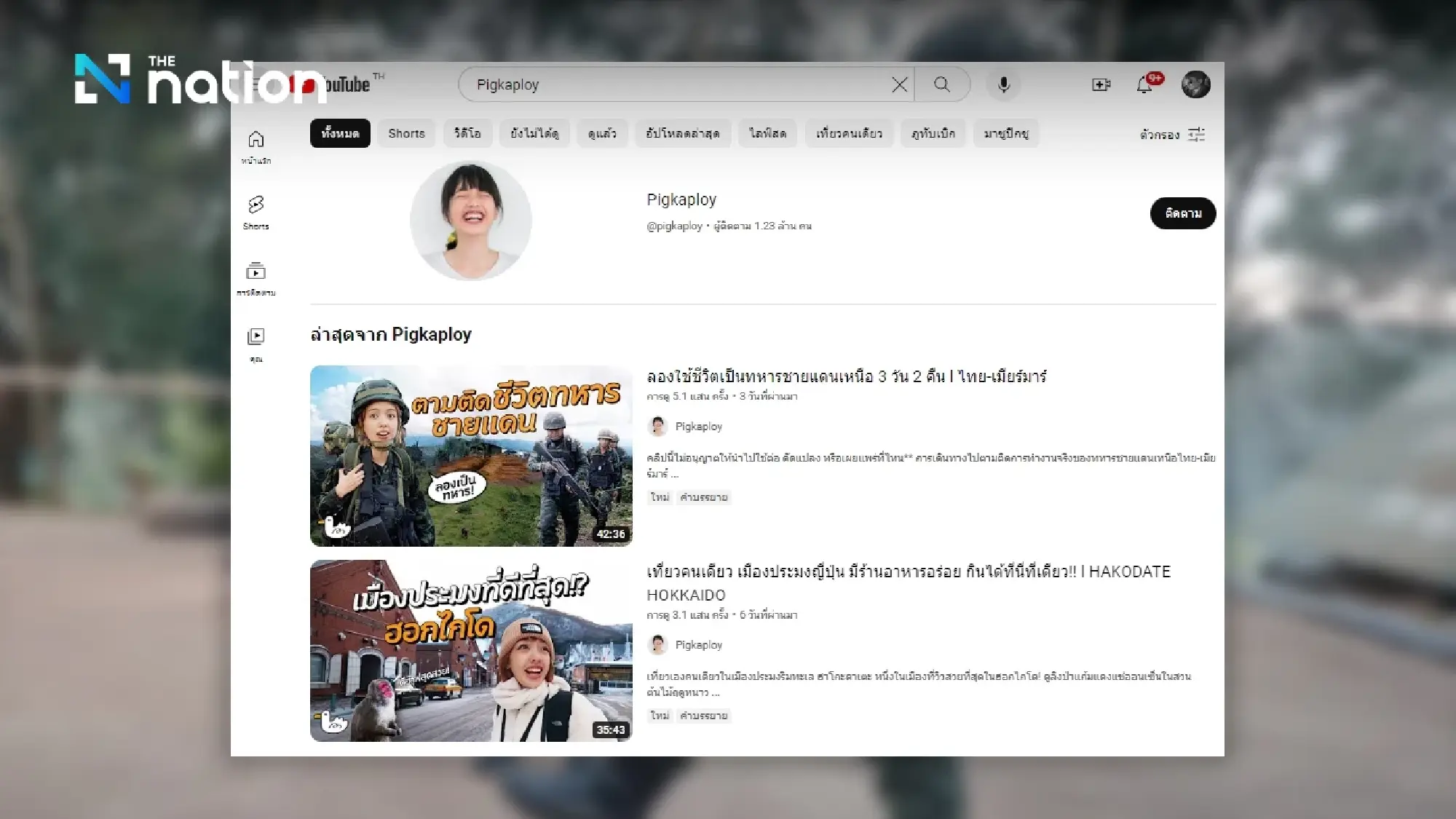Viewport: 1456px width, 819px height.
Task: Select the วิดีโอ tab
Action: [x=467, y=133]
